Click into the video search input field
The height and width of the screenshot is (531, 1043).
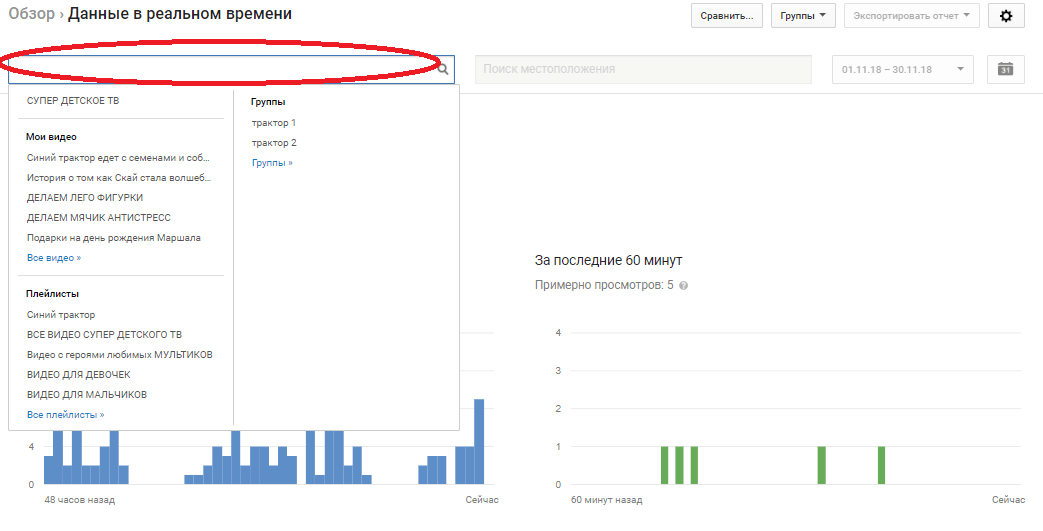[x=220, y=69]
